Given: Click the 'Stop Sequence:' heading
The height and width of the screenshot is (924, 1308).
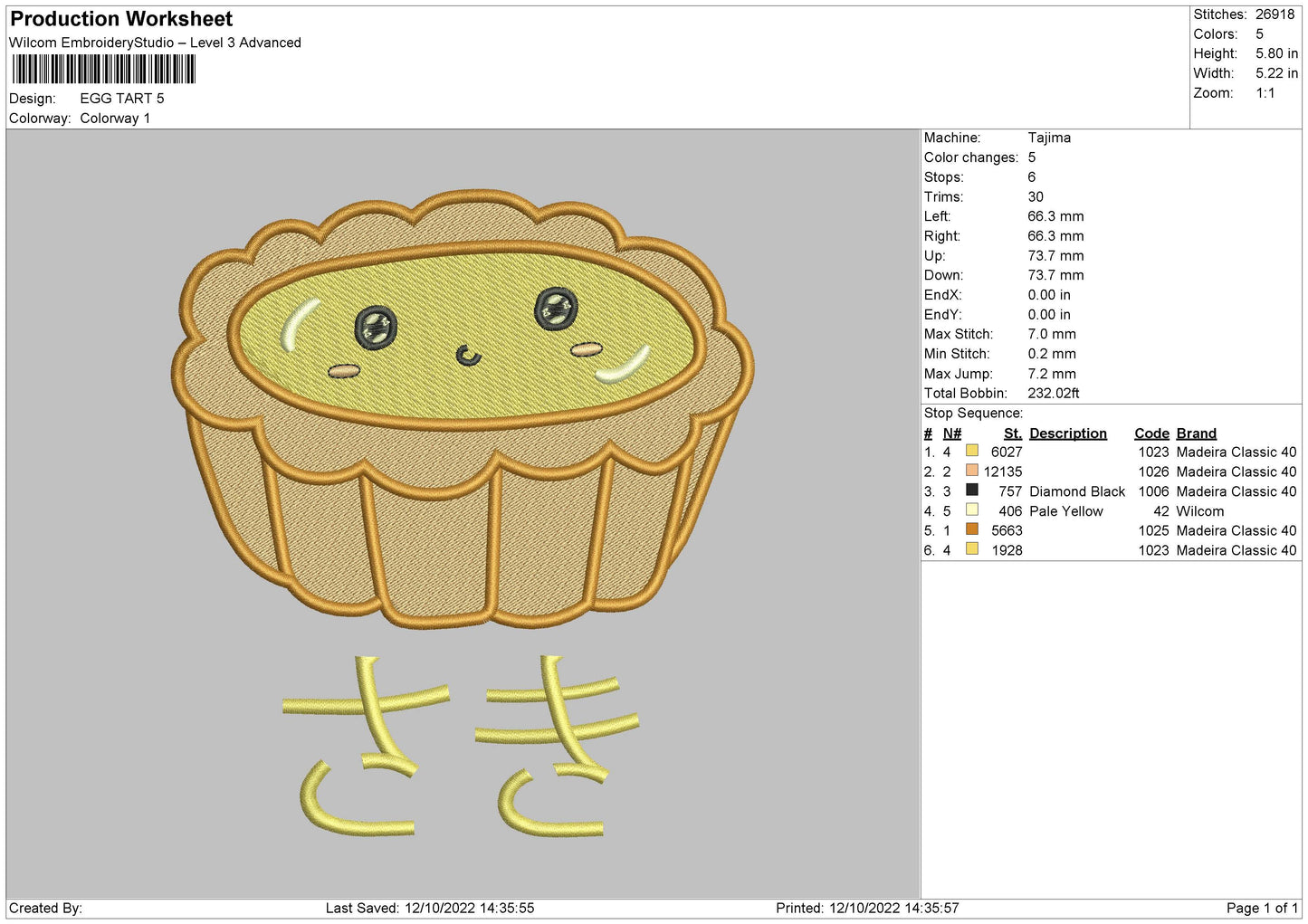Looking at the screenshot, I should [974, 414].
